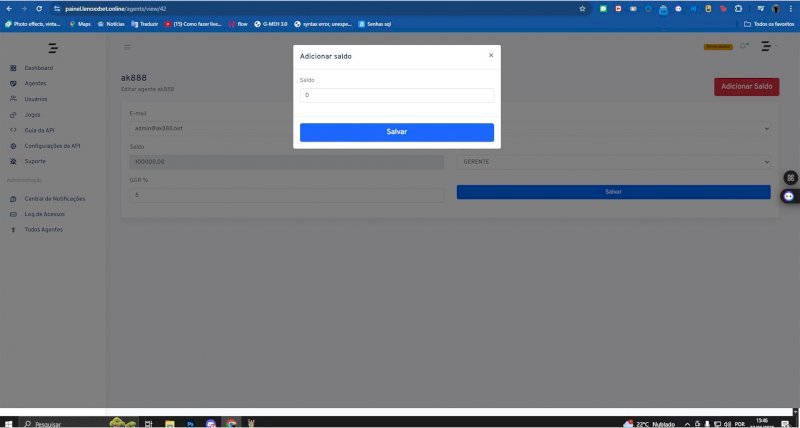Open Central de Notificações
Screen dimensions: 800x428
click(x=55, y=199)
